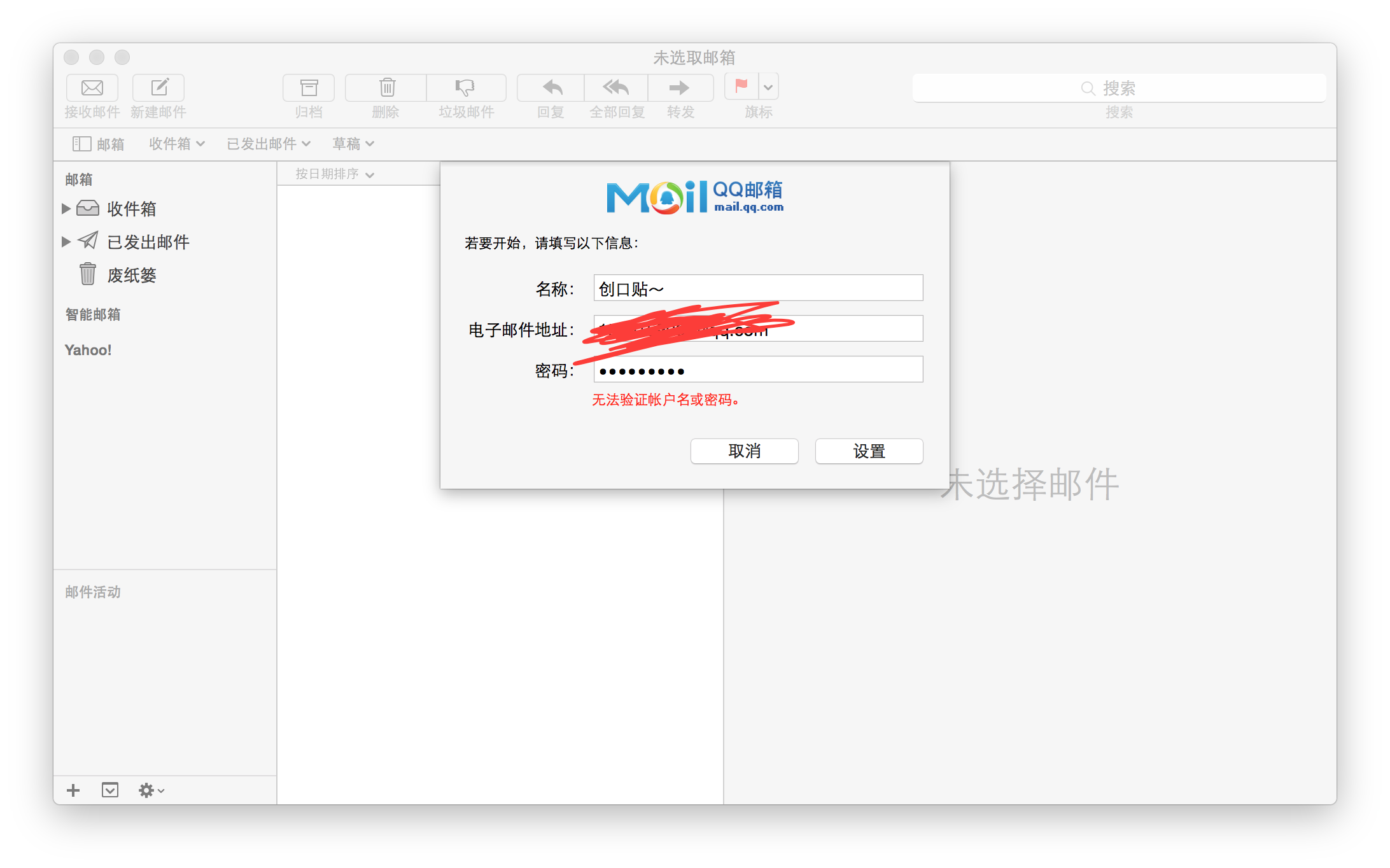Forward the message using 转发 icon
The height and width of the screenshot is (868, 1390).
click(x=680, y=88)
